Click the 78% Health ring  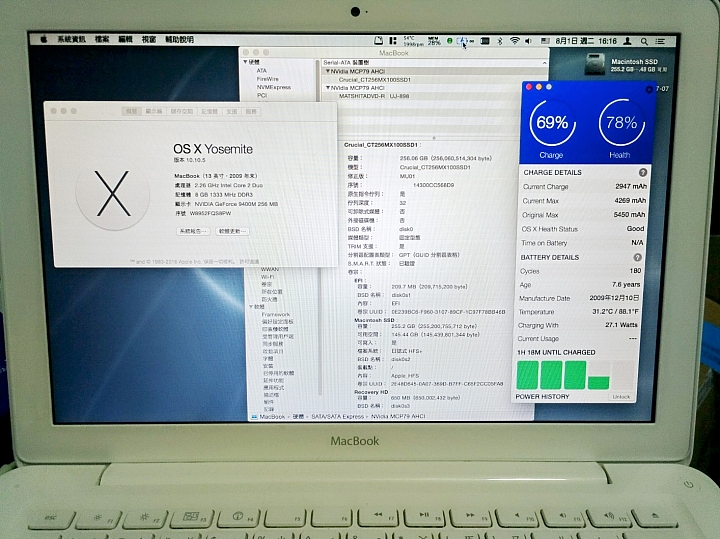(x=621, y=123)
